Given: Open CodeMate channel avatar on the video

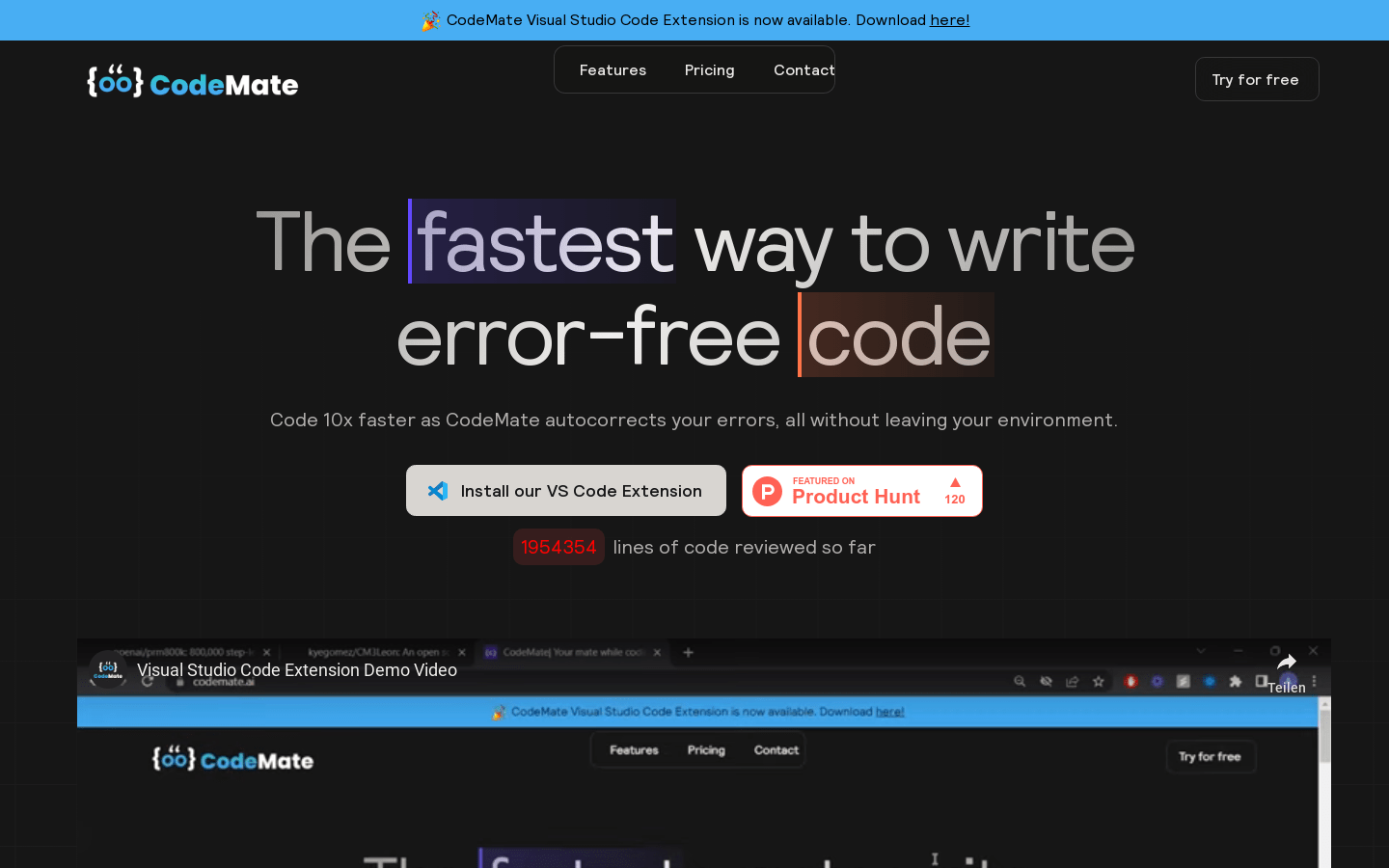Looking at the screenshot, I should (108, 670).
